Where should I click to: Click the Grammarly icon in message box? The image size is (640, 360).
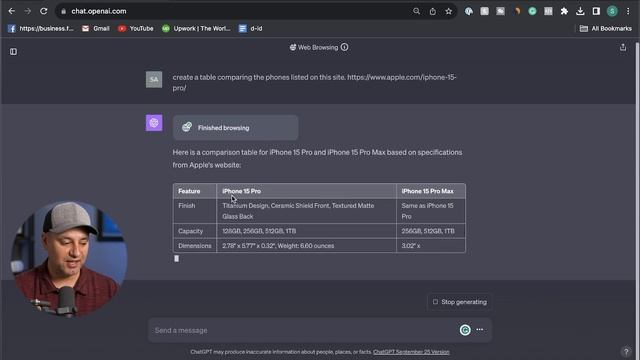[465, 330]
